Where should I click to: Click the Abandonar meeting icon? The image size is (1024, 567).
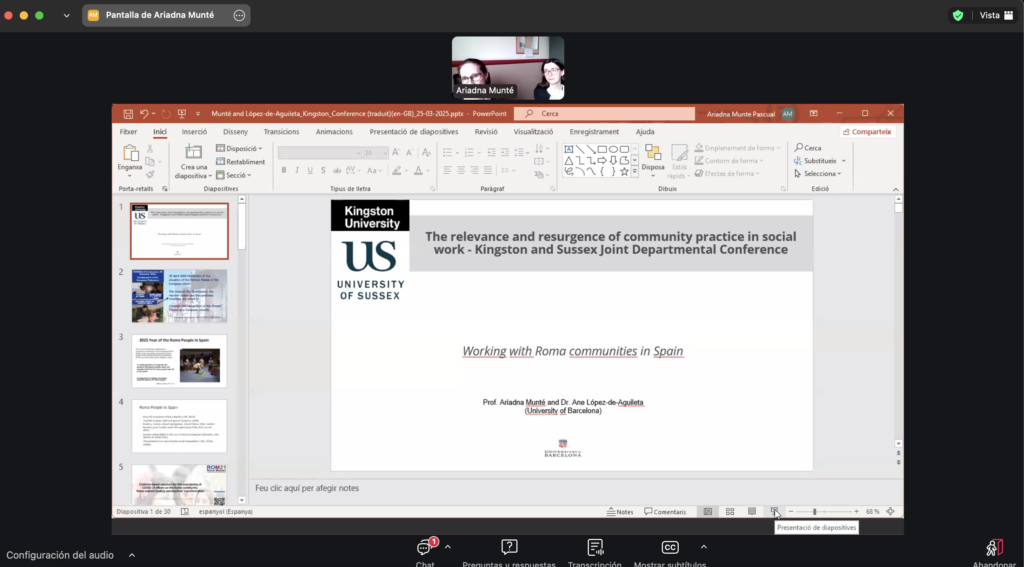tap(994, 549)
